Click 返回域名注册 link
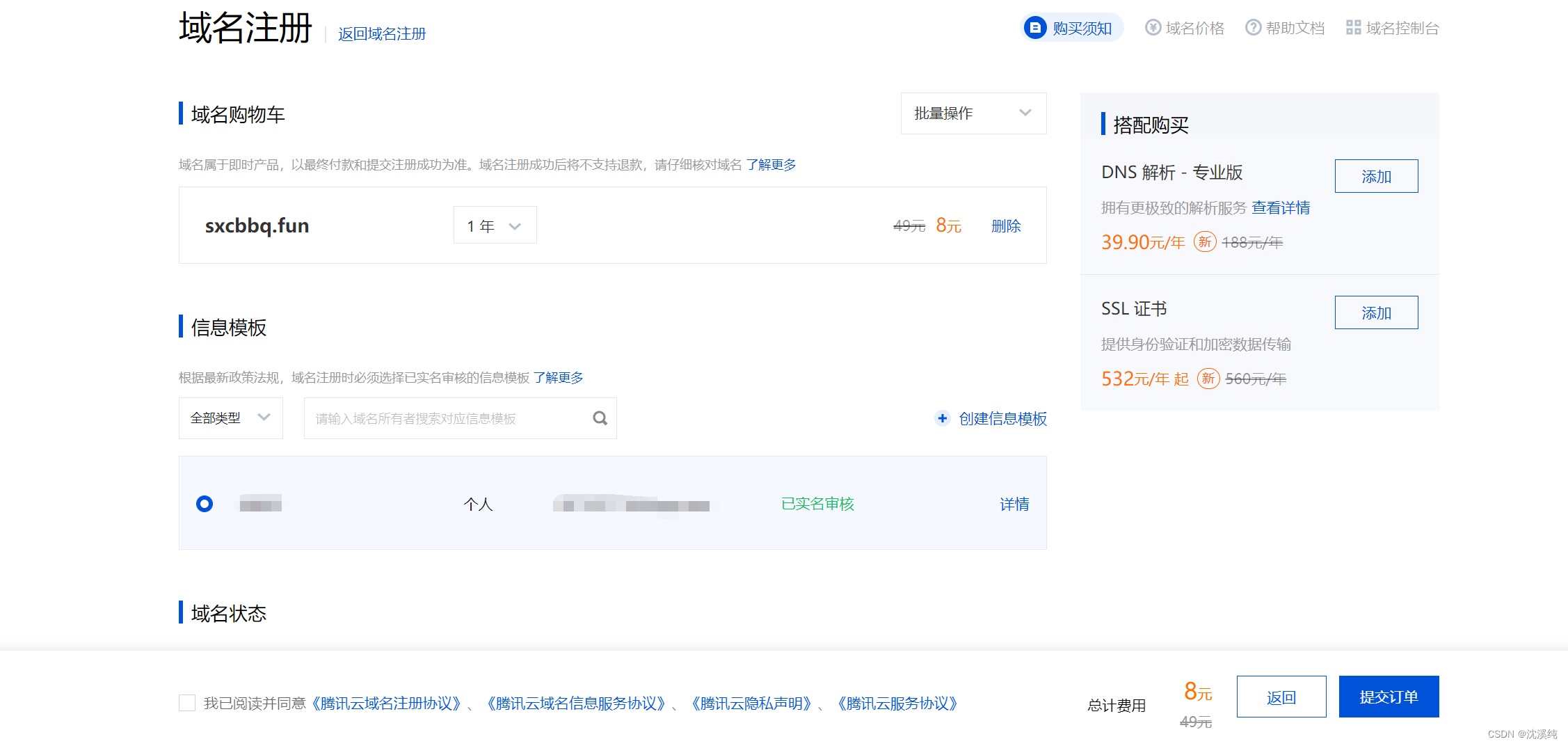 coord(382,33)
